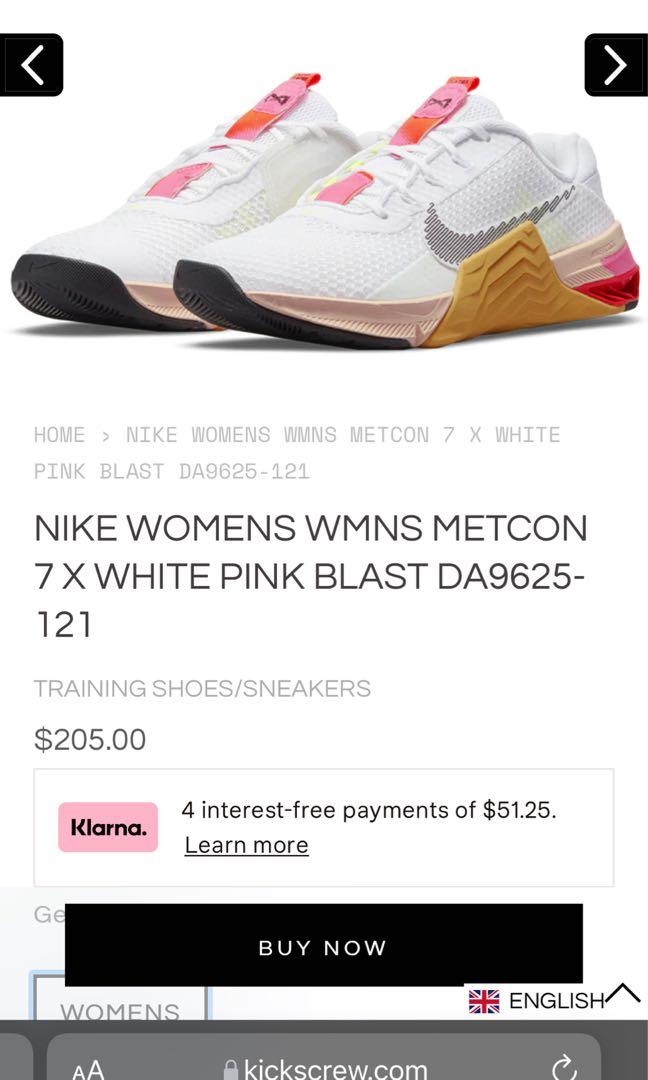Open the Klarna Learn more link
Image resolution: width=648 pixels, height=1080 pixels.
click(246, 845)
